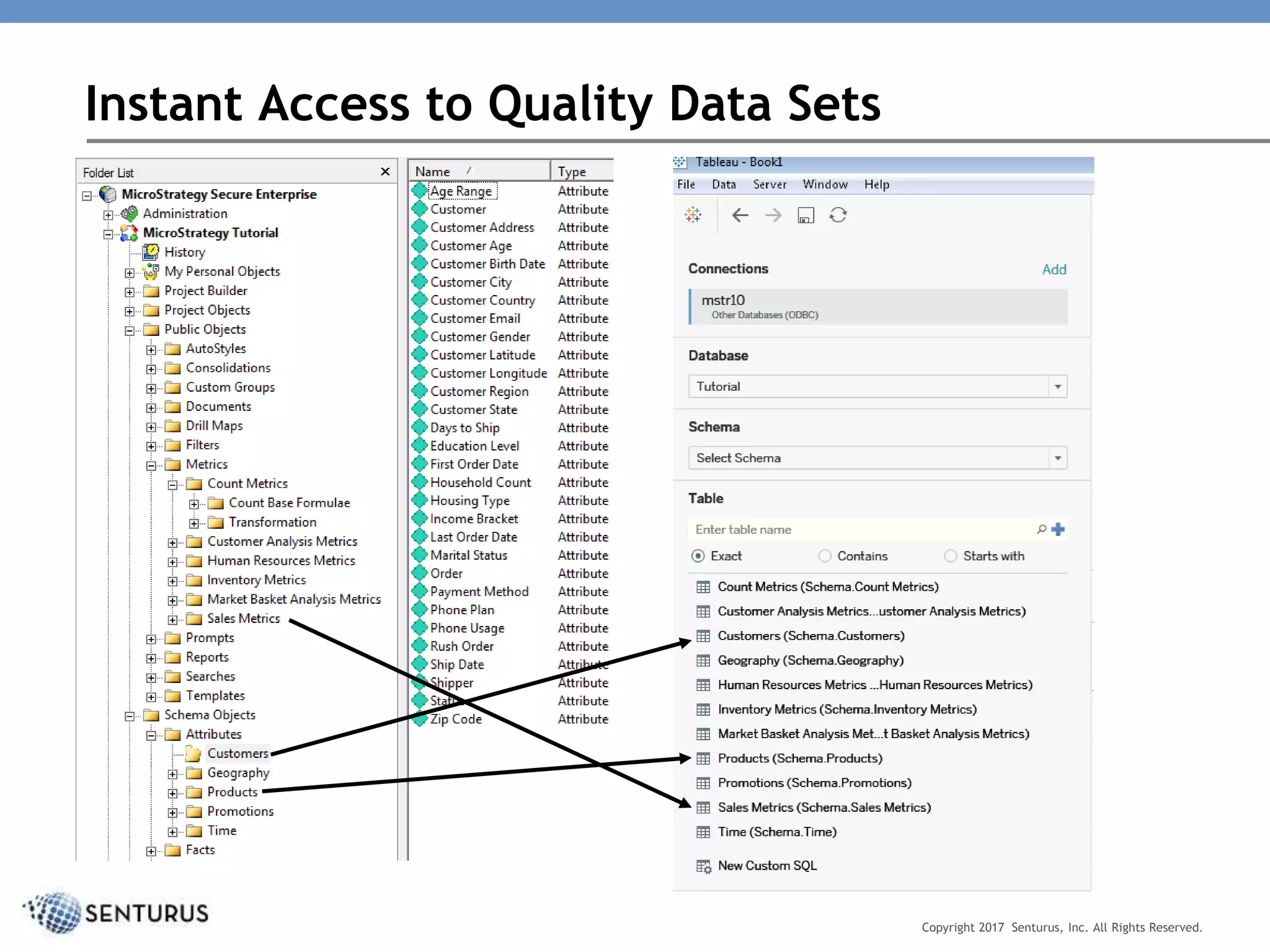Select the Templates folder in tree
This screenshot has height=952, width=1270.
tap(215, 695)
